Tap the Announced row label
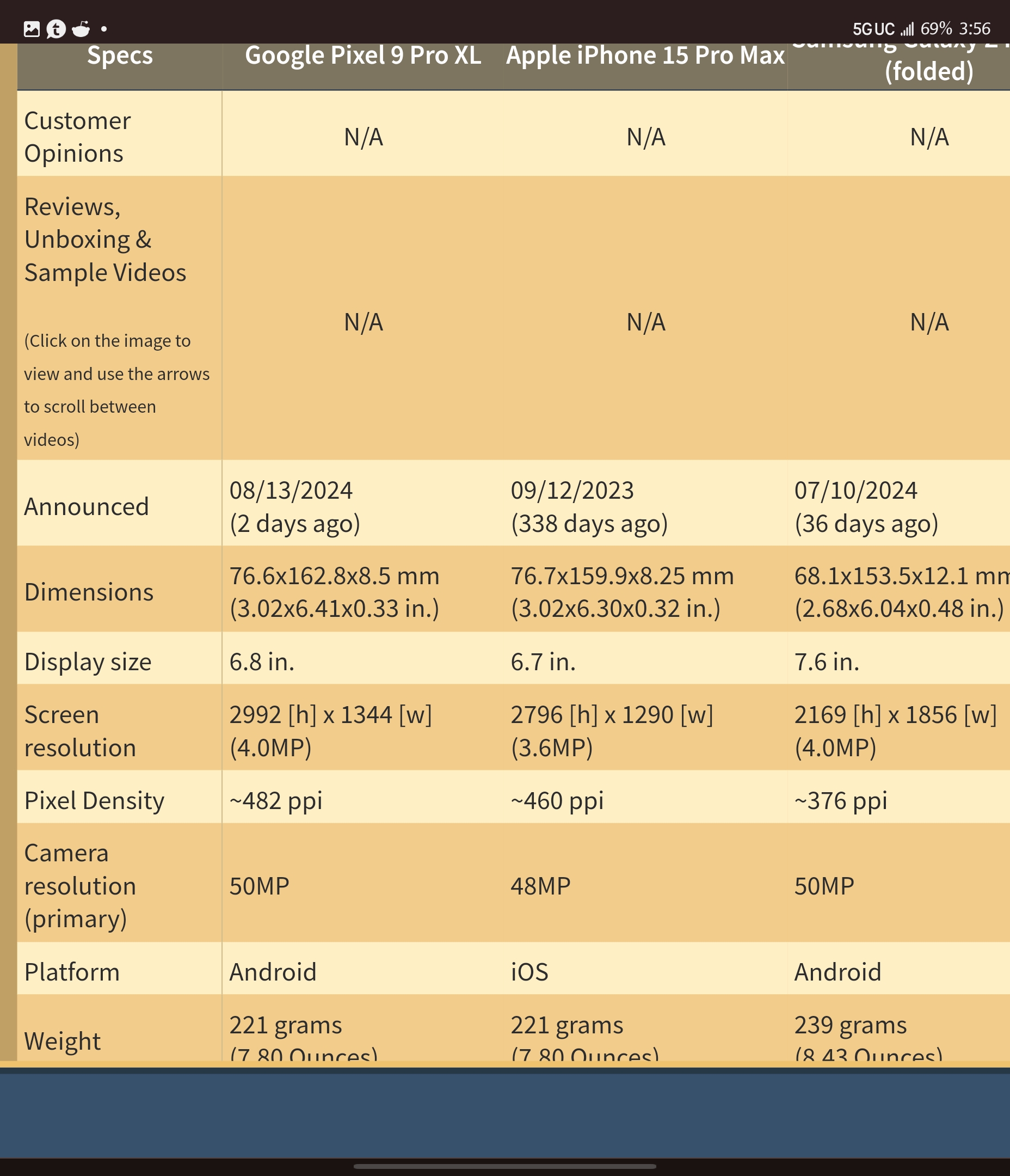 pos(86,506)
